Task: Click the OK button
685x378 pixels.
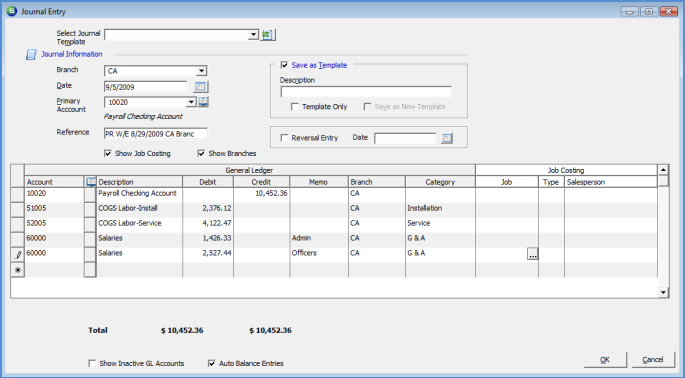Action: (605, 360)
